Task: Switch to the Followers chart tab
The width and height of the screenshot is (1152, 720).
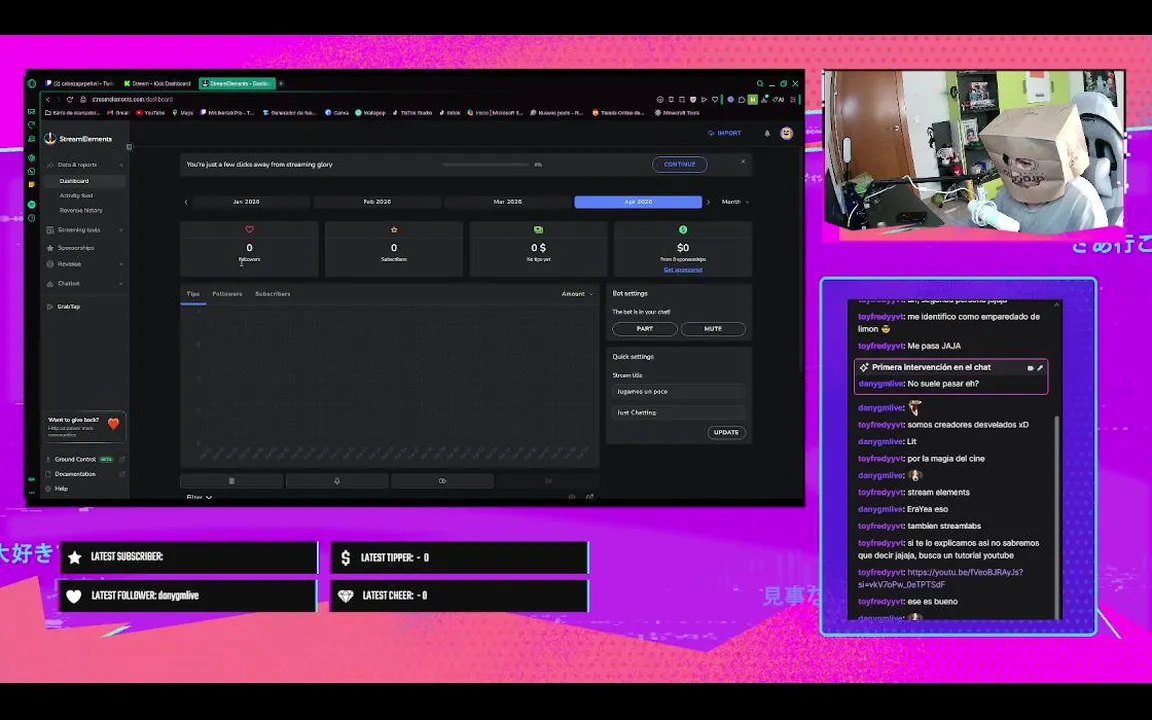Action: point(227,294)
